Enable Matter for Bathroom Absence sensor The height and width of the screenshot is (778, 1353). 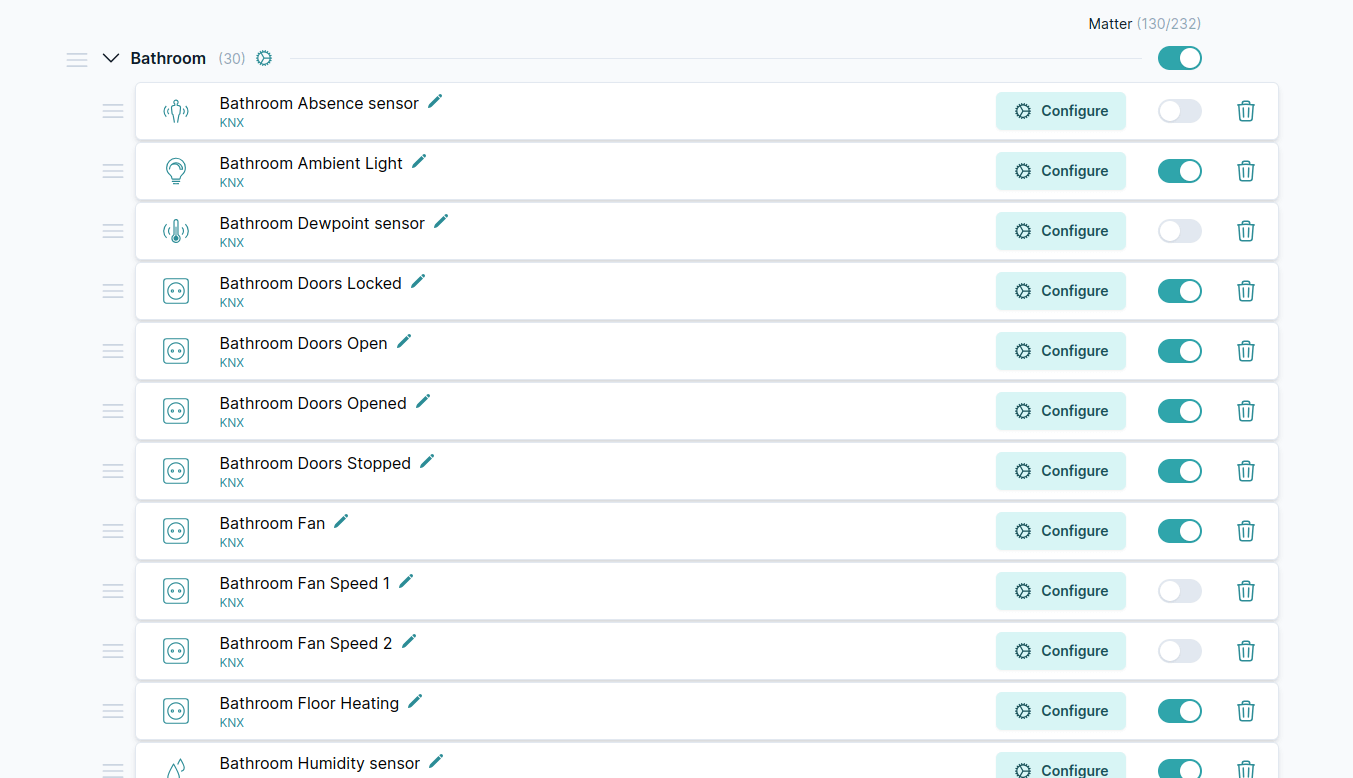(1179, 111)
